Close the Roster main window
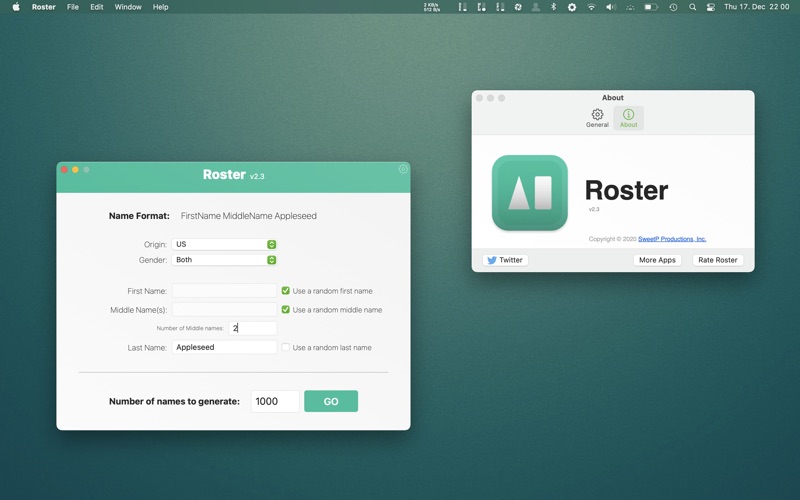Image resolution: width=800 pixels, height=500 pixels. click(x=64, y=169)
